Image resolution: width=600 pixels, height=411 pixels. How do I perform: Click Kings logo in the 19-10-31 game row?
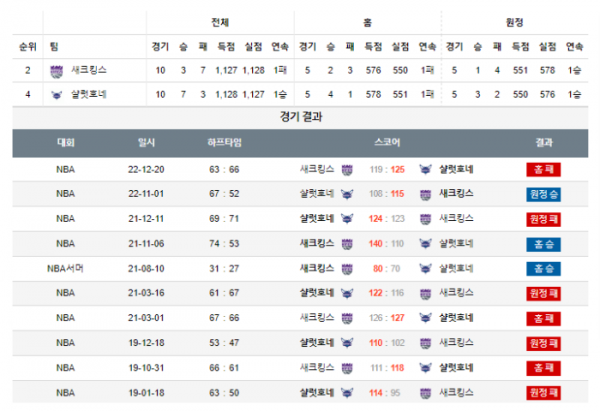tap(347, 369)
